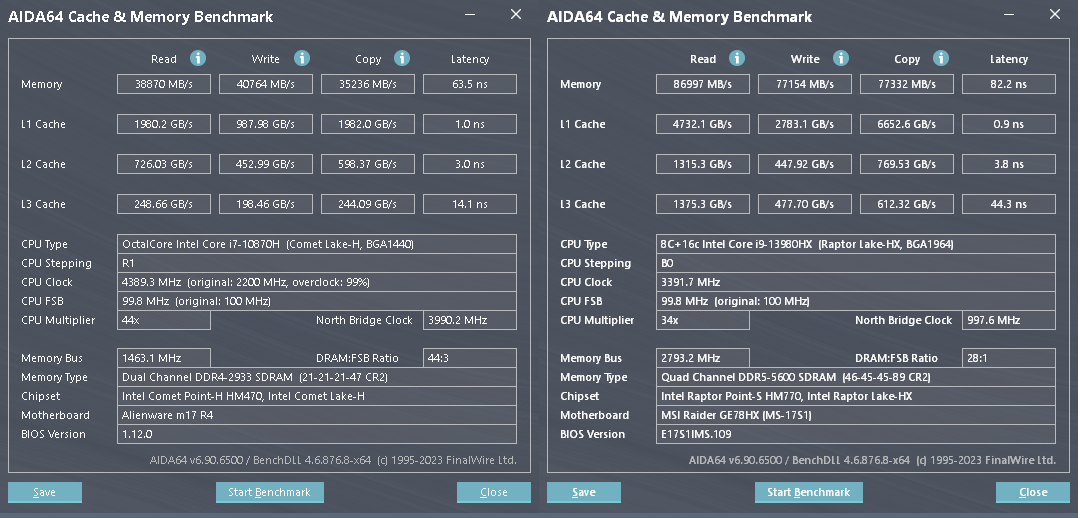This screenshot has height=518, width=1080.
Task: Click the Copy info icon in left window
Action: point(402,59)
